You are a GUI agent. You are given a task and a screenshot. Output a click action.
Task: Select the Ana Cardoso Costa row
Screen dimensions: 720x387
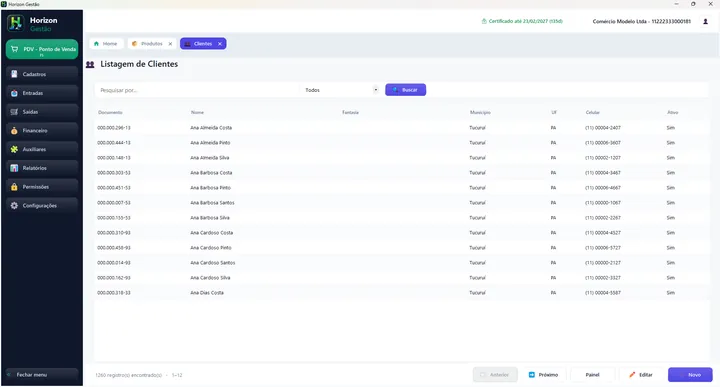(x=401, y=233)
